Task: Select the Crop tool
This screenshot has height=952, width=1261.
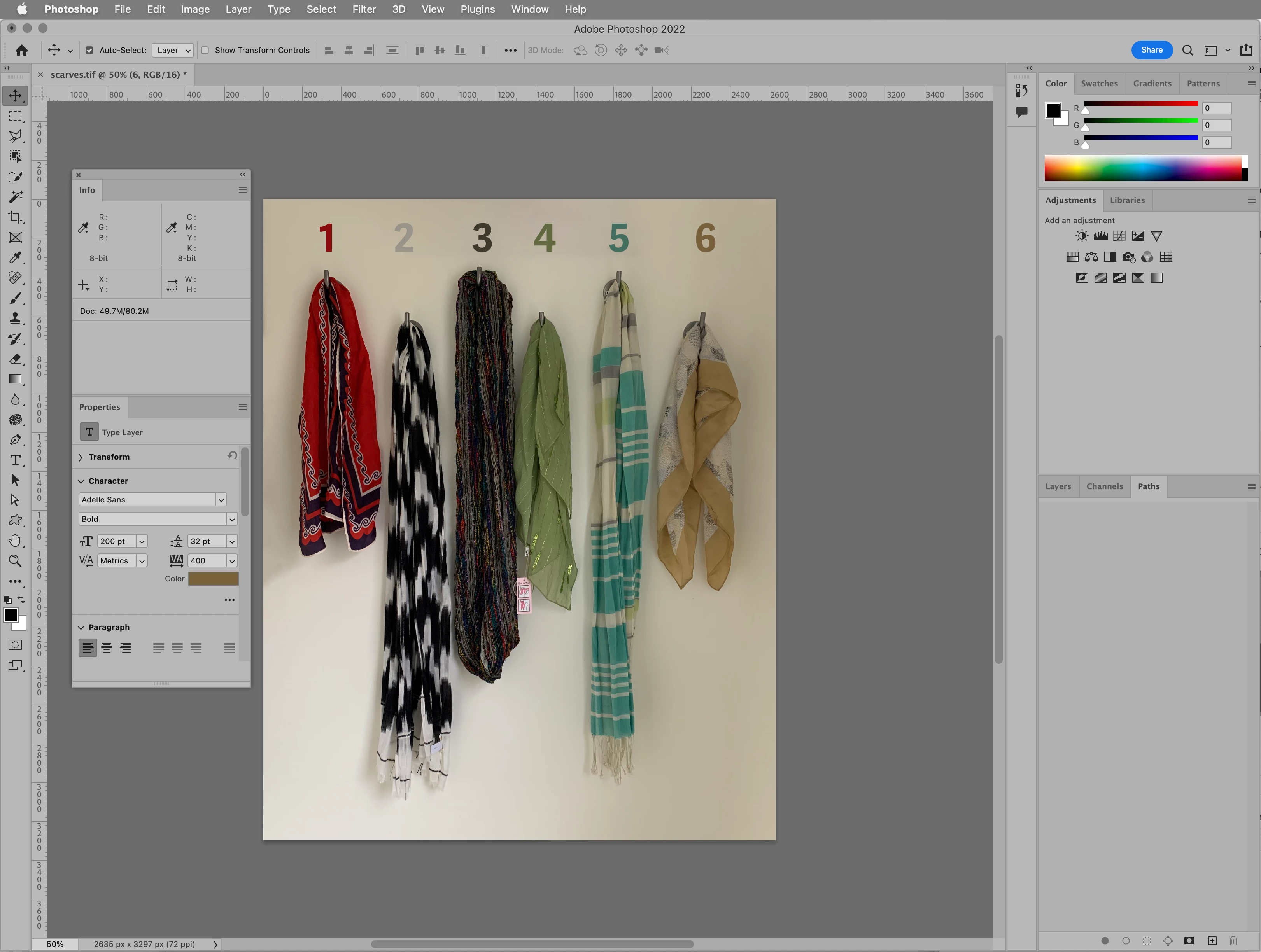Action: pos(16,217)
